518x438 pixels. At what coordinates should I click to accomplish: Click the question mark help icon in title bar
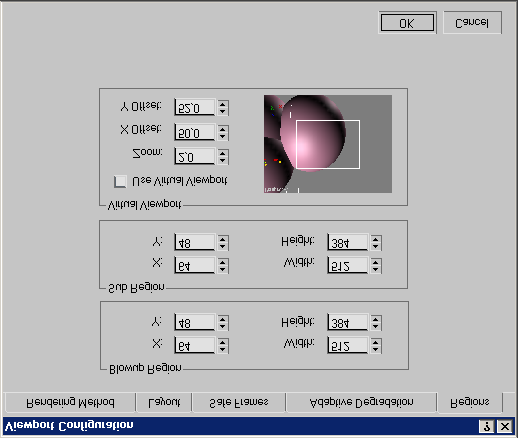(487, 426)
